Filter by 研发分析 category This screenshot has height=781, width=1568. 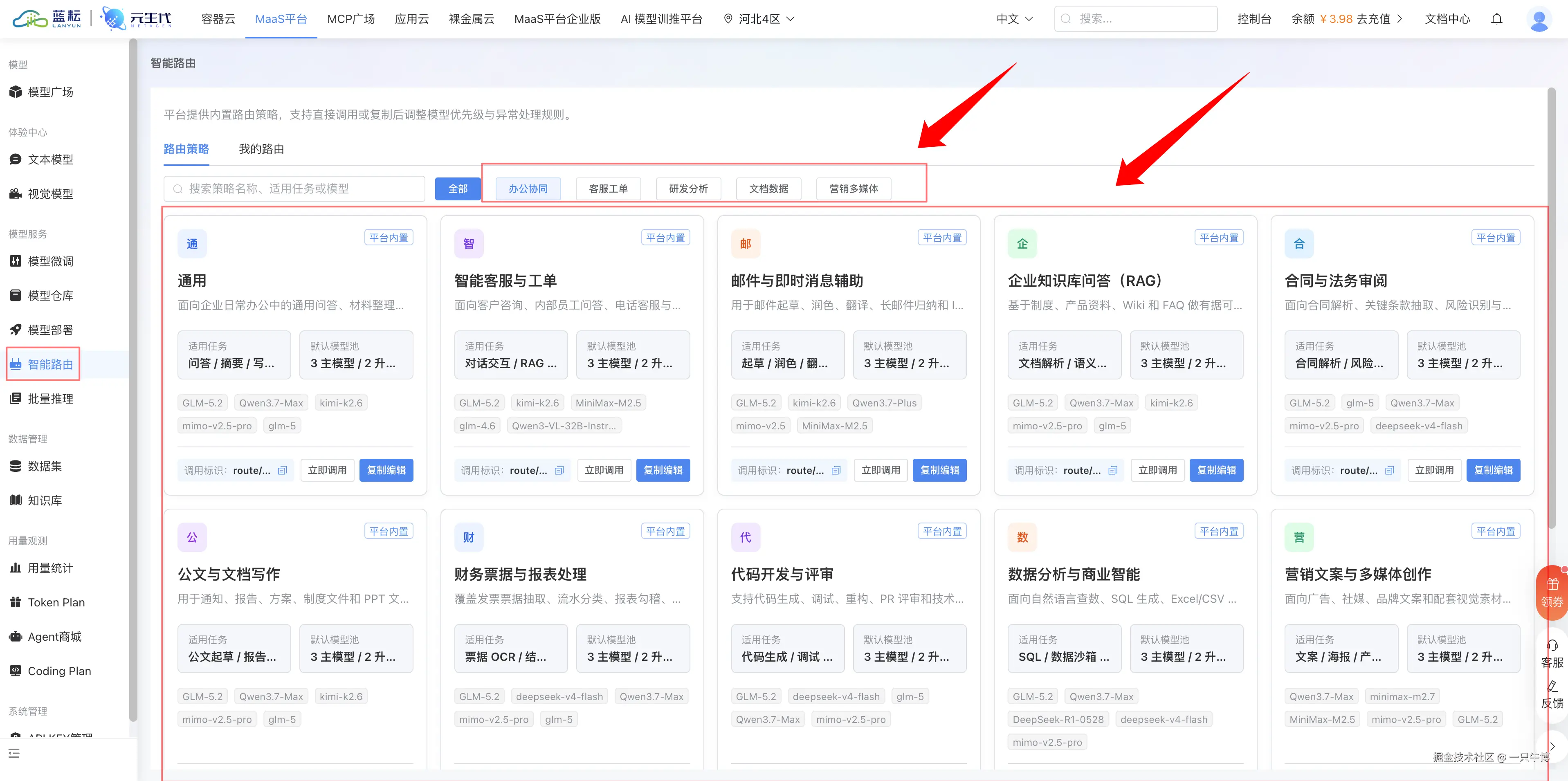tap(688, 189)
